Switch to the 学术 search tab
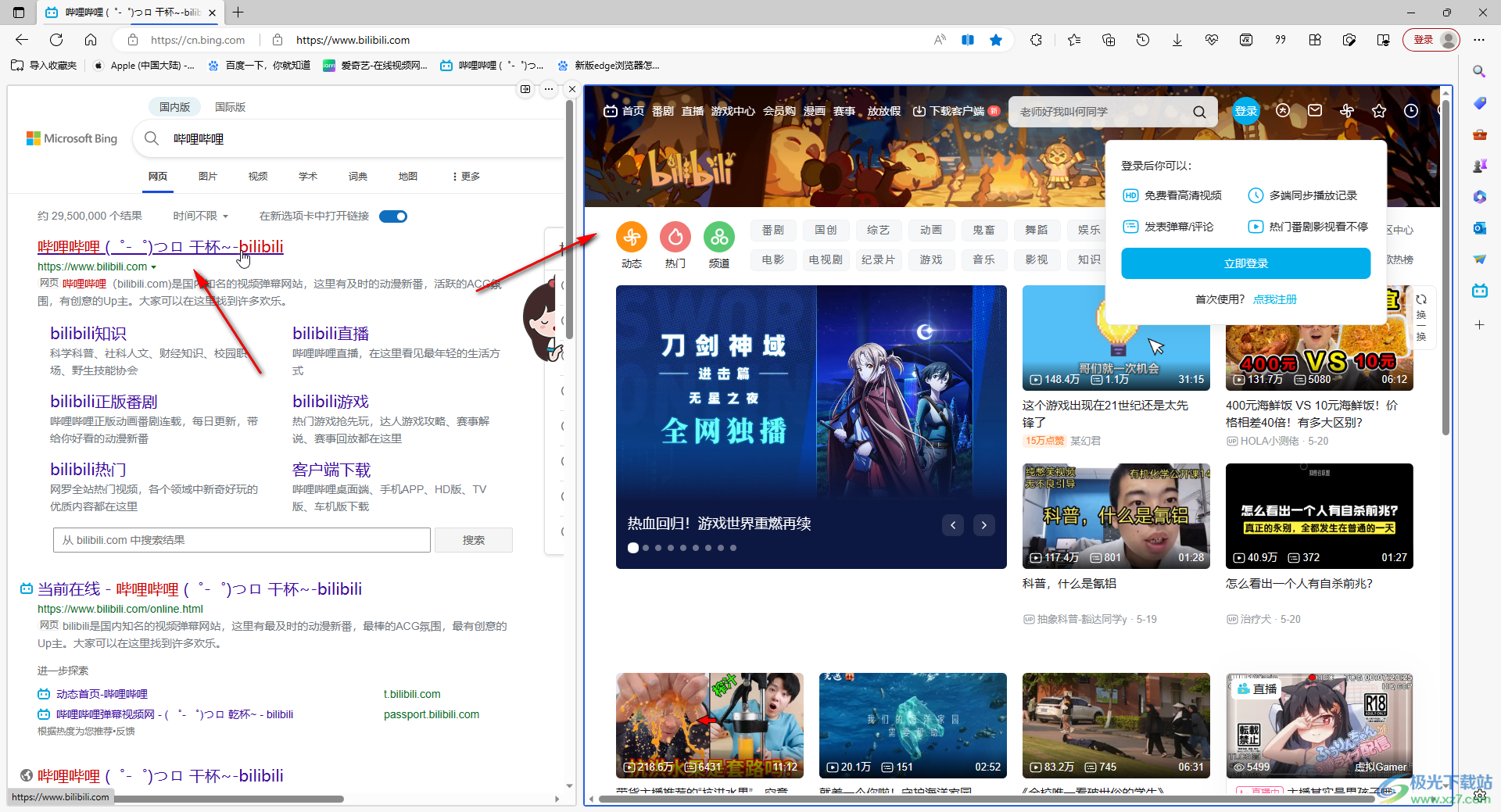 point(308,177)
